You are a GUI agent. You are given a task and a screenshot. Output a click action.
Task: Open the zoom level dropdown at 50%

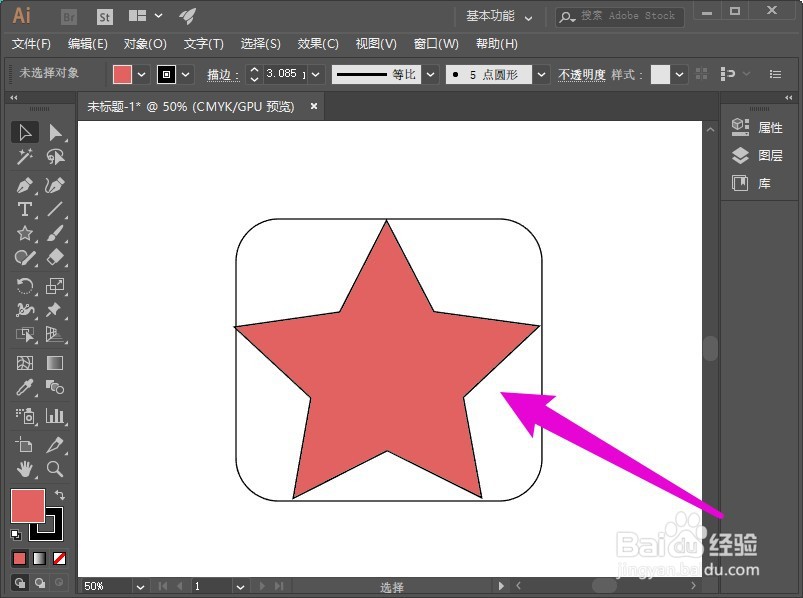pyautogui.click(x=140, y=586)
